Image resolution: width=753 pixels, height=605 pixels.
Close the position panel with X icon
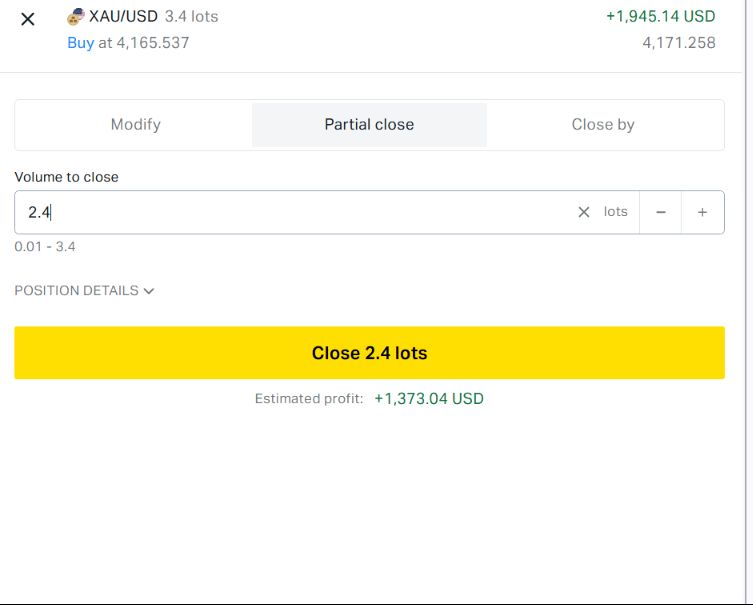[x=28, y=19]
